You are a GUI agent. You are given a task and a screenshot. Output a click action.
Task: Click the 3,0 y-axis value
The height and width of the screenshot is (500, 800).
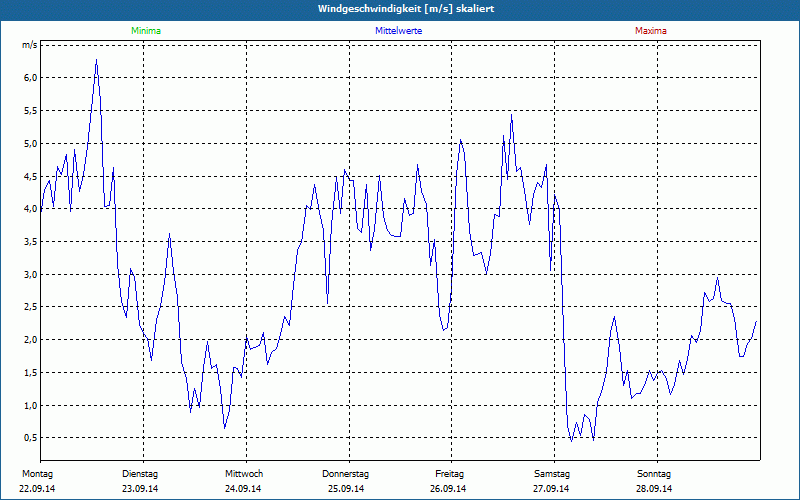(x=31, y=274)
